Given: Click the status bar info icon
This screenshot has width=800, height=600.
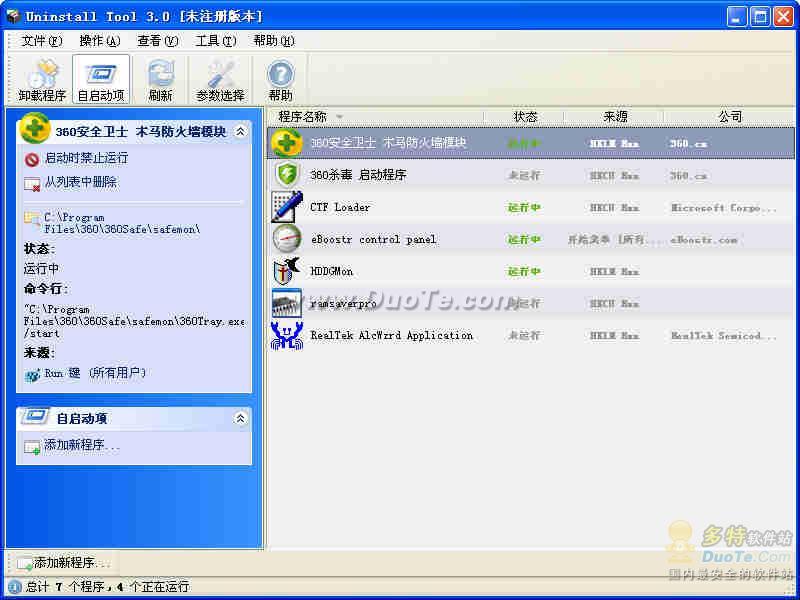Looking at the screenshot, I should 14,587.
